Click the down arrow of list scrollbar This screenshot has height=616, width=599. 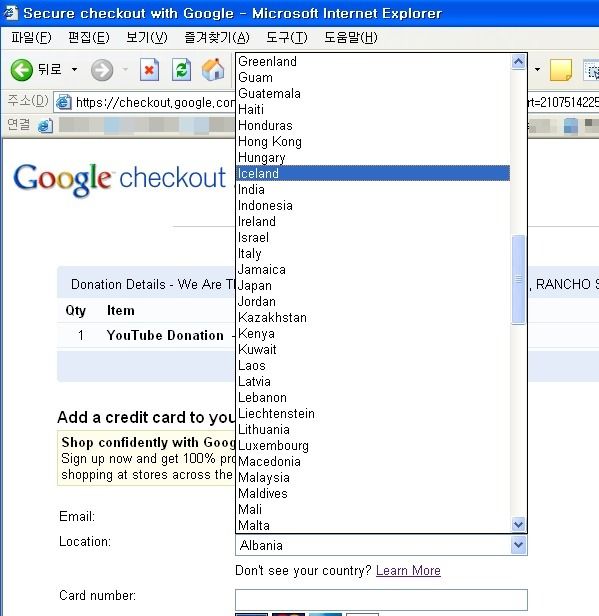tap(518, 524)
